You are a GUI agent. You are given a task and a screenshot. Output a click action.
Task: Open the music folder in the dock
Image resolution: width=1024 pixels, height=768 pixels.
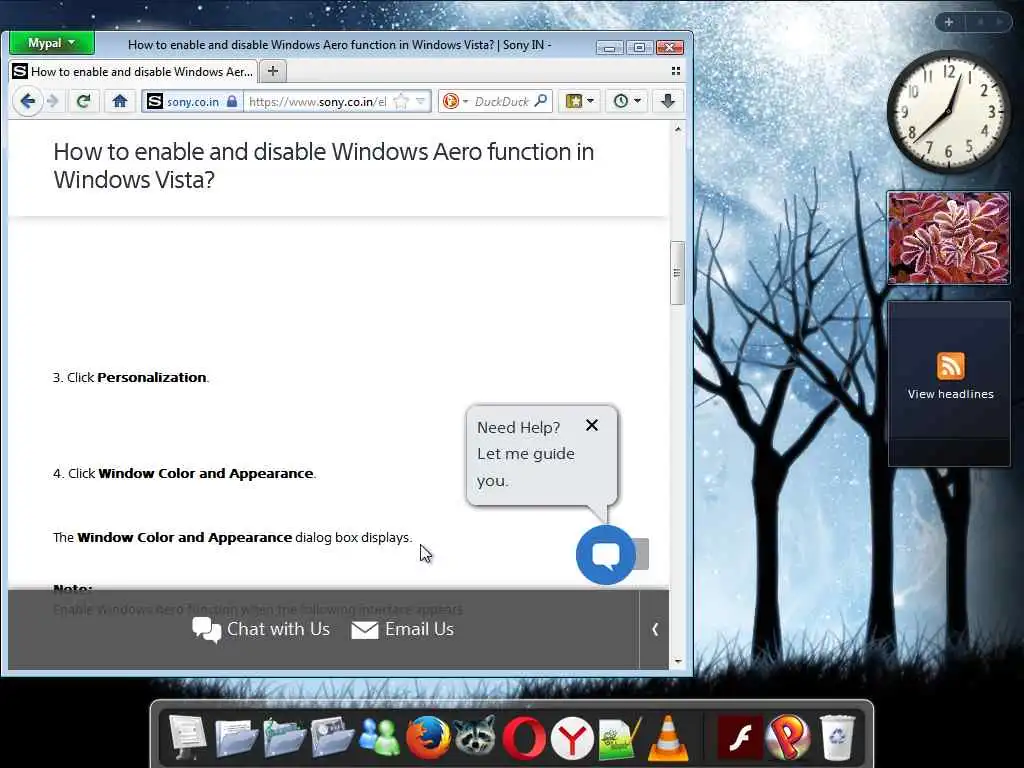pos(284,738)
